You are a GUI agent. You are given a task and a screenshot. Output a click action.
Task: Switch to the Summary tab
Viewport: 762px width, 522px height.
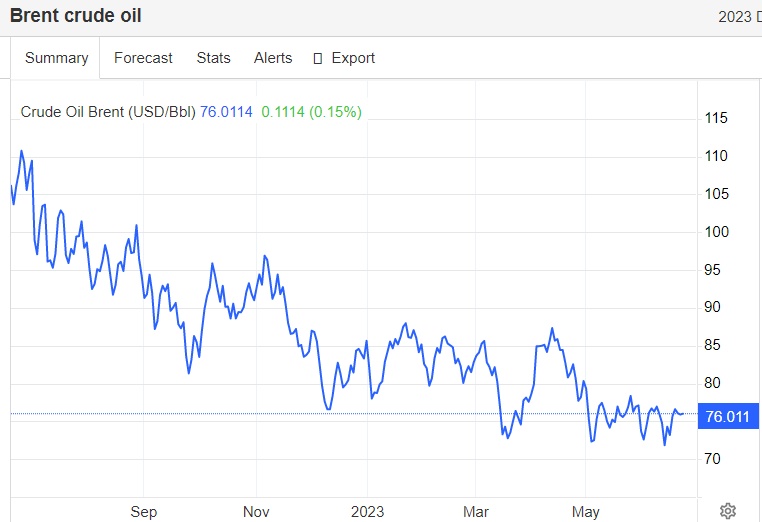pos(56,58)
